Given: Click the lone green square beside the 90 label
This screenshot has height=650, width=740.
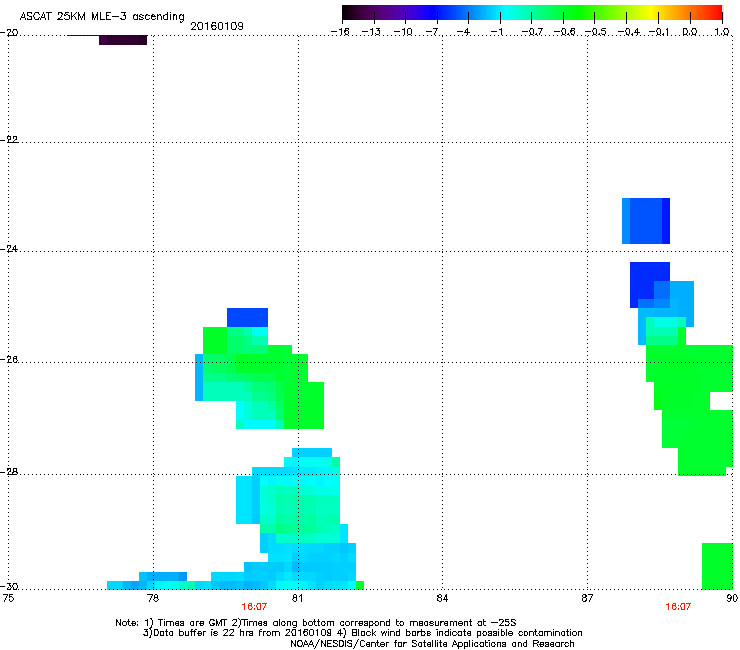Looking at the screenshot, I should (x=717, y=566).
